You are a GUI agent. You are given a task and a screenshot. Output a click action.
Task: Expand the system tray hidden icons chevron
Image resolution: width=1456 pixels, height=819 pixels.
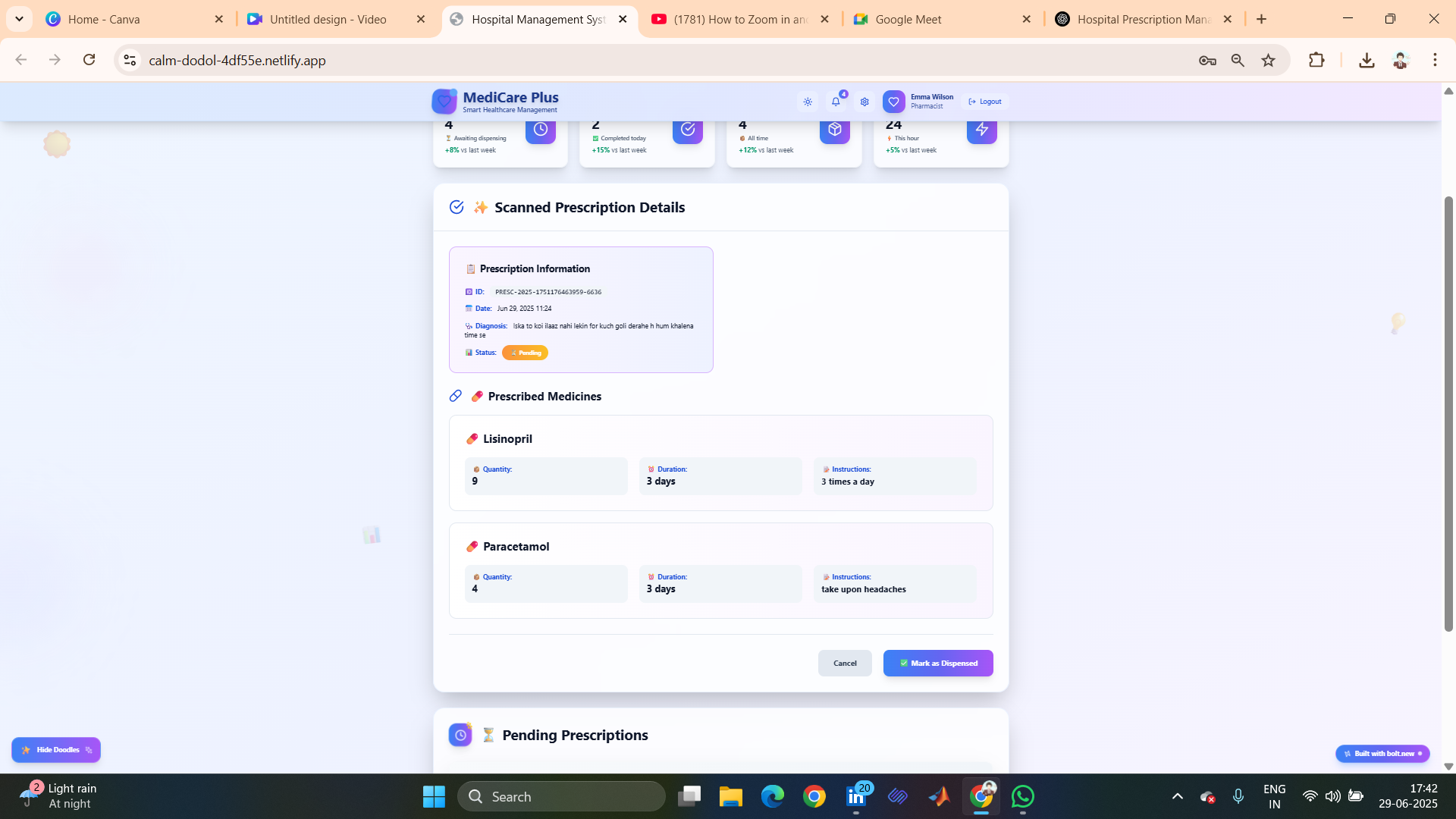[1177, 796]
